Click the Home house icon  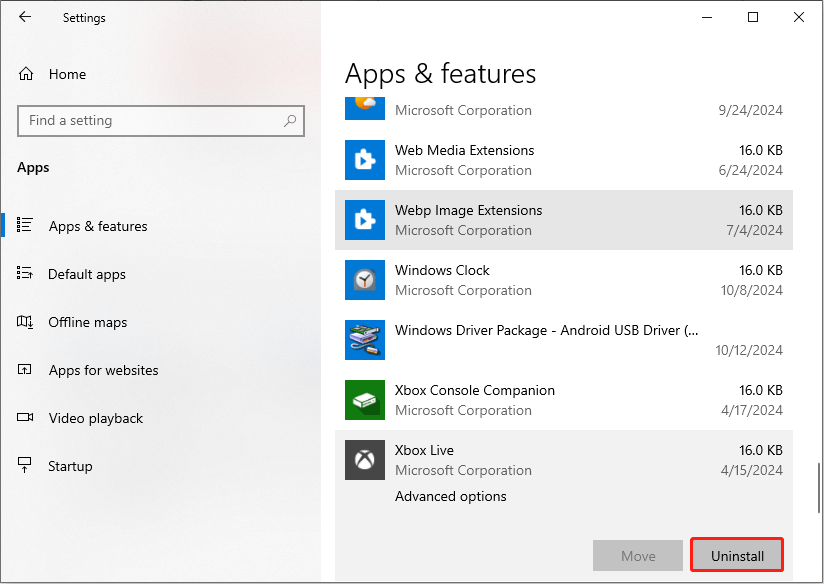tap(26, 74)
